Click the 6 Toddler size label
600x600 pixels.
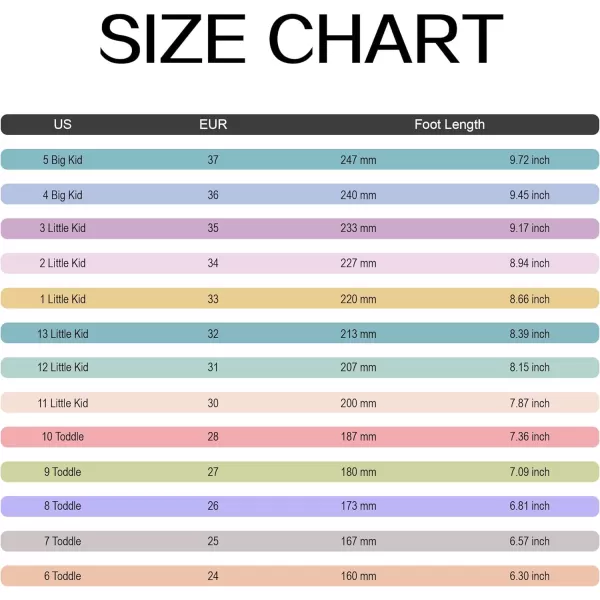point(63,576)
